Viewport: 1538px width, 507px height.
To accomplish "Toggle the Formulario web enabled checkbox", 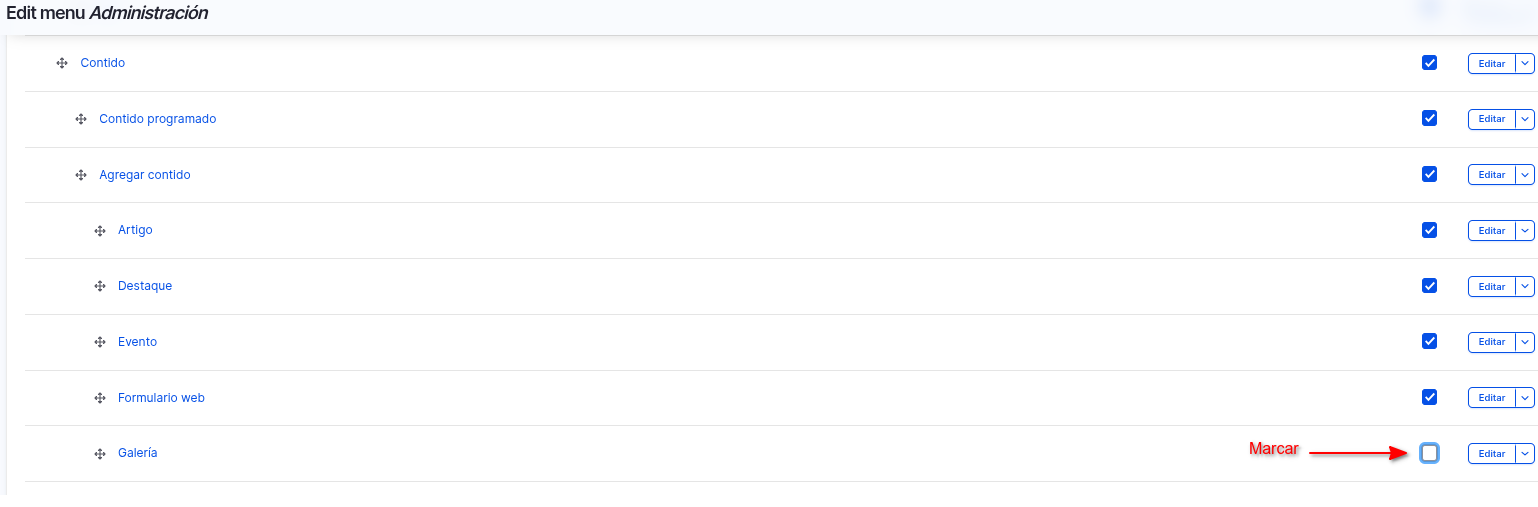I will pyautogui.click(x=1430, y=397).
